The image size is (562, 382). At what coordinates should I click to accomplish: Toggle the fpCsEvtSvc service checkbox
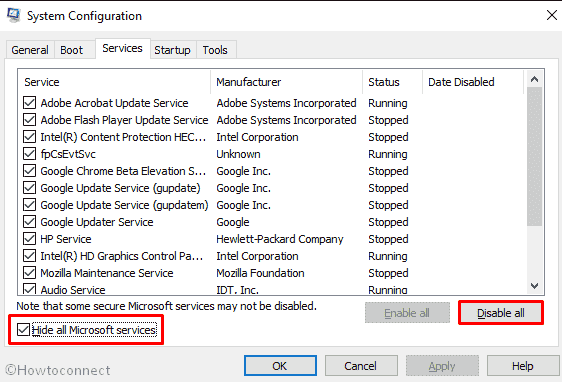[x=29, y=154]
